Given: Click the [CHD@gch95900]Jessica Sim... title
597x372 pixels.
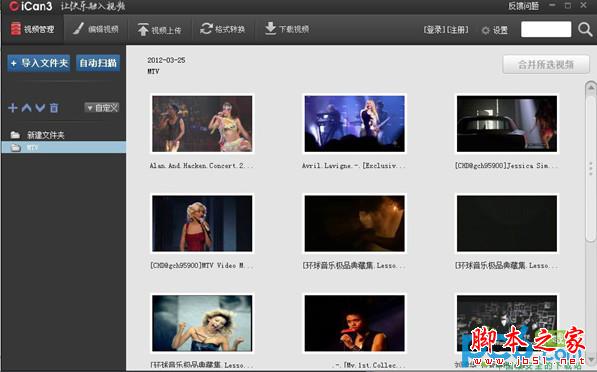Looking at the screenshot, I should [x=507, y=166].
